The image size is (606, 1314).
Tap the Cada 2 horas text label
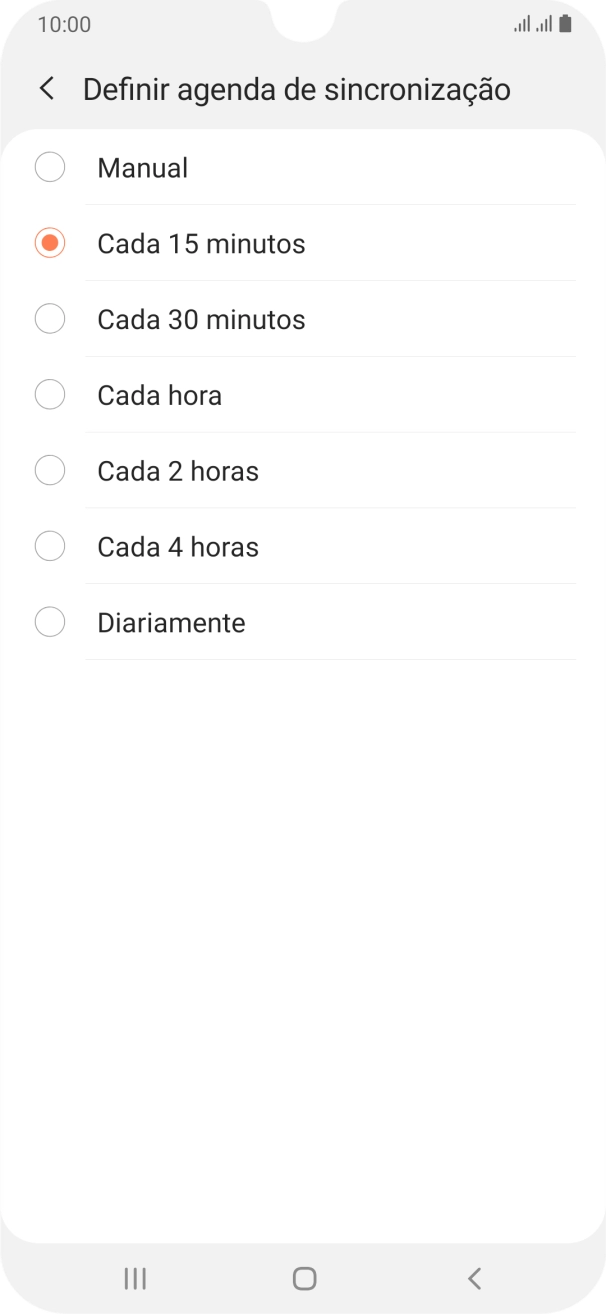tap(178, 470)
